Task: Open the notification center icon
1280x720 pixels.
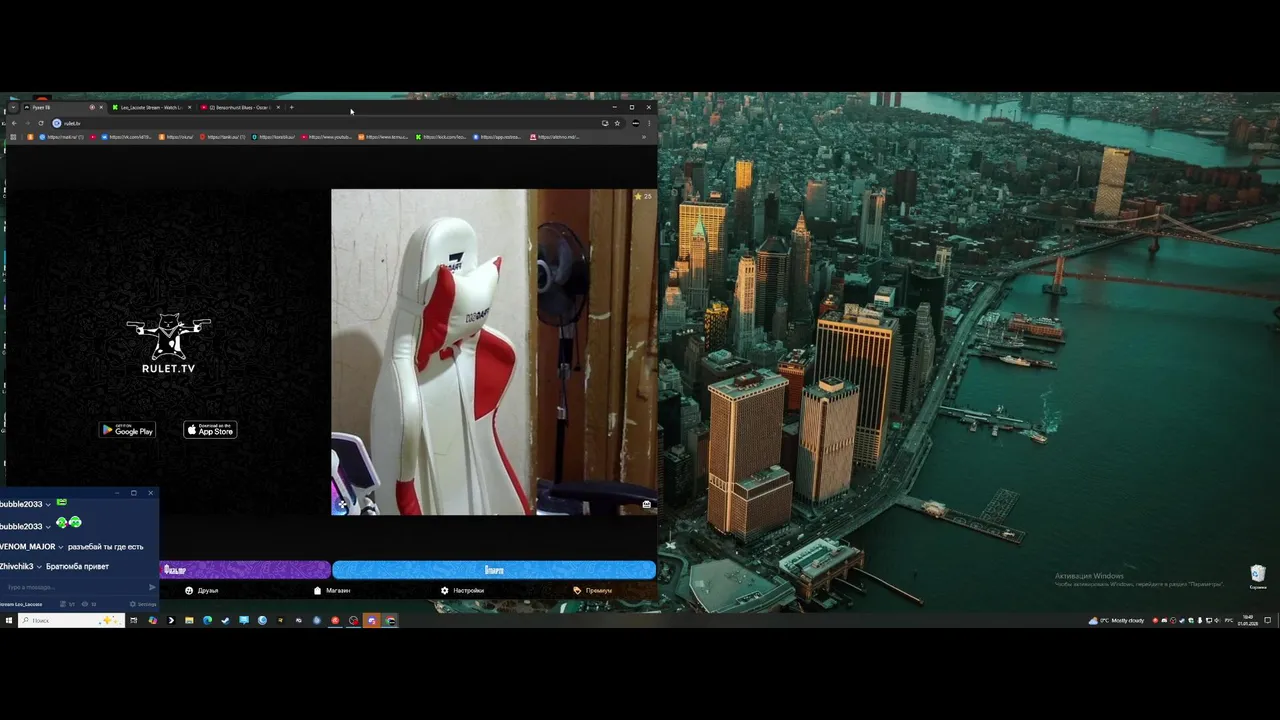Action: [x=1267, y=620]
